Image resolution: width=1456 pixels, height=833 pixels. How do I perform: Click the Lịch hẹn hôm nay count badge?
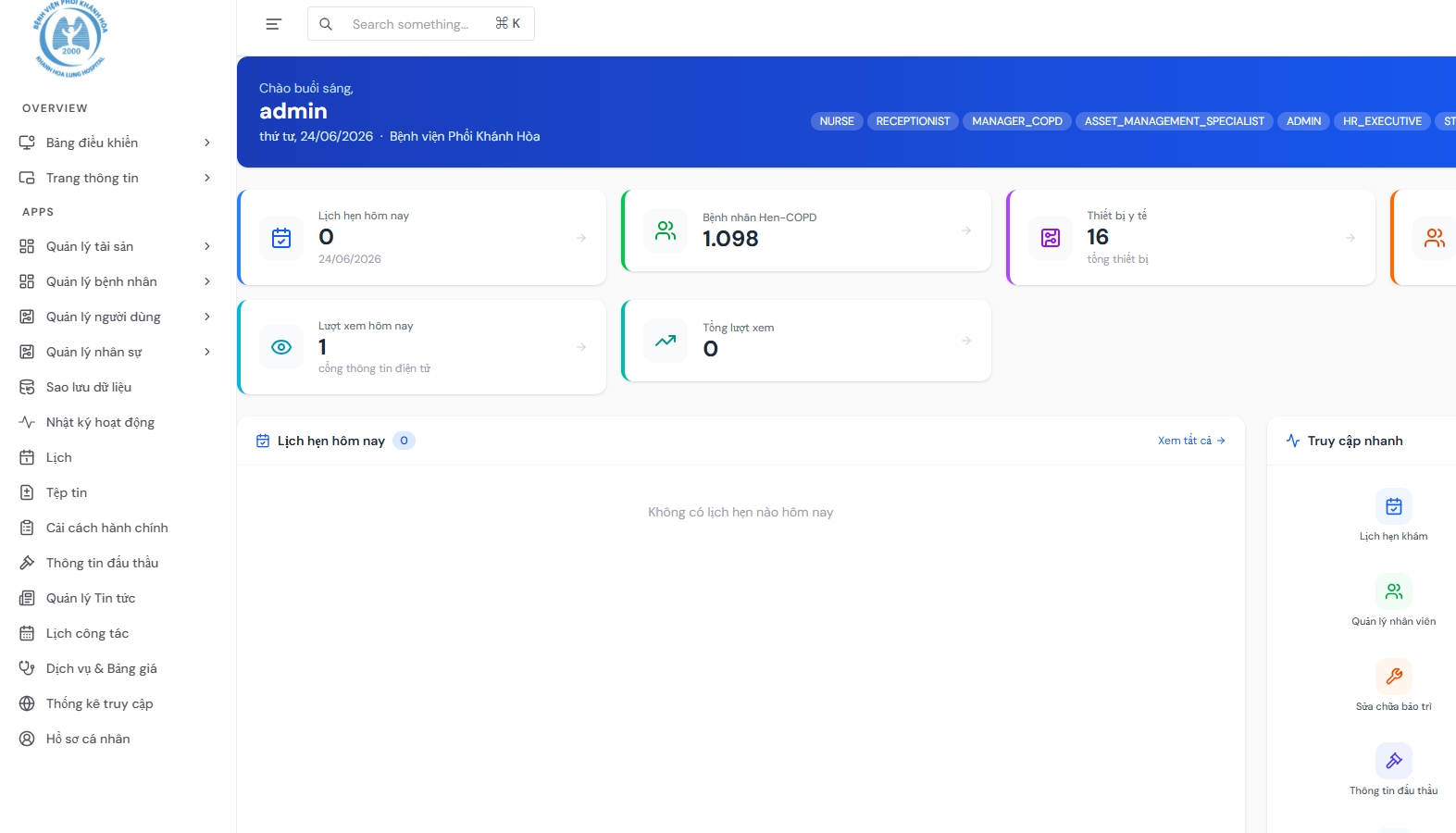[404, 441]
